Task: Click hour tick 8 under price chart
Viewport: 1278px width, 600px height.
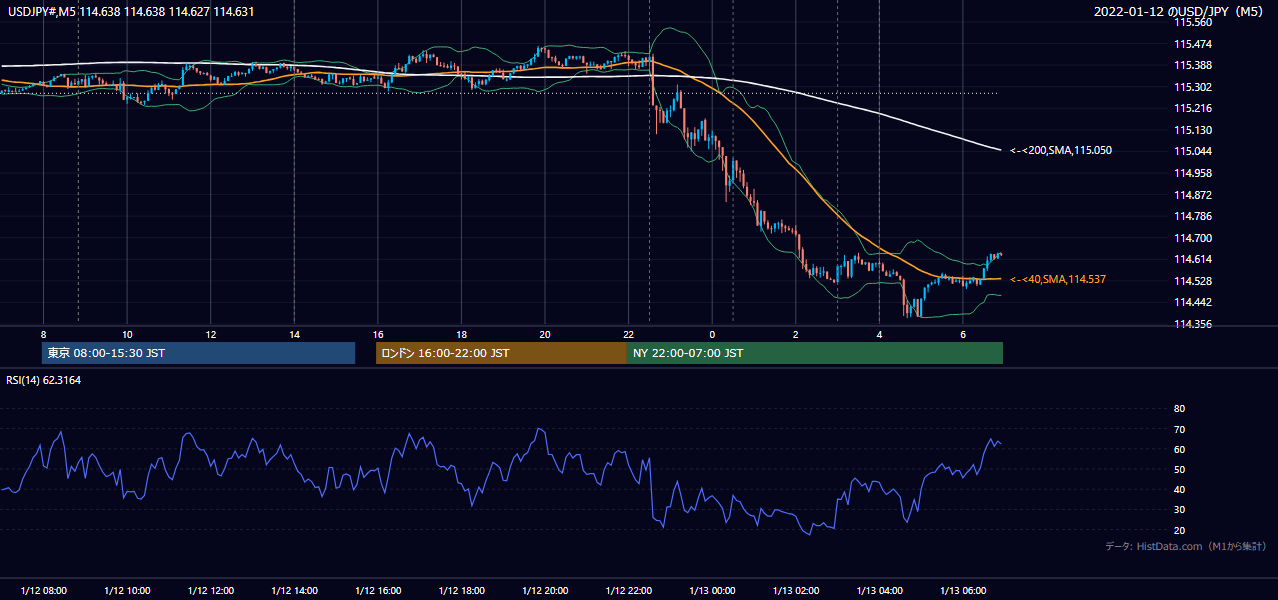Action: [x=43, y=334]
